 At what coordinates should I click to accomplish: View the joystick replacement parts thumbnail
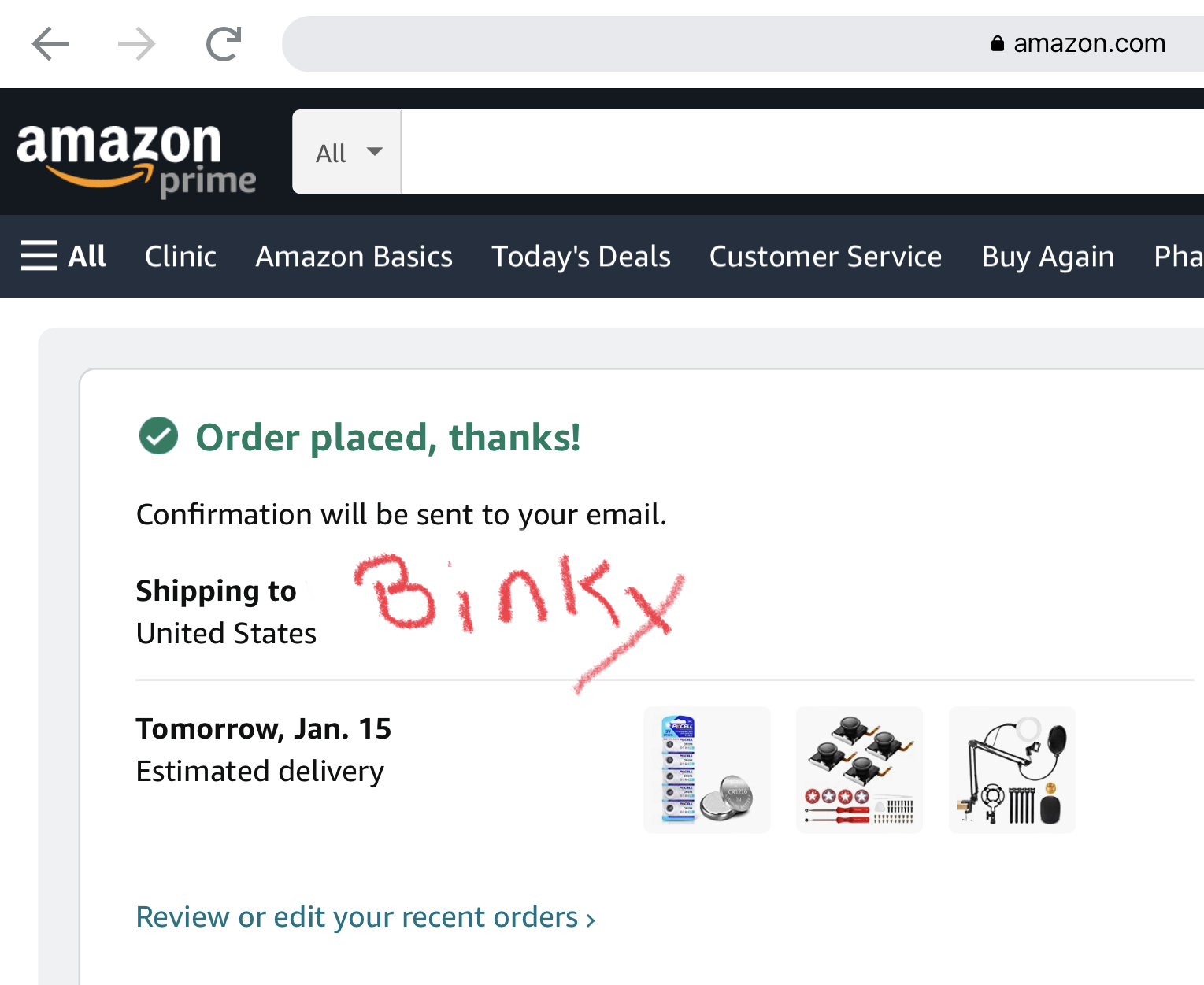coord(859,769)
